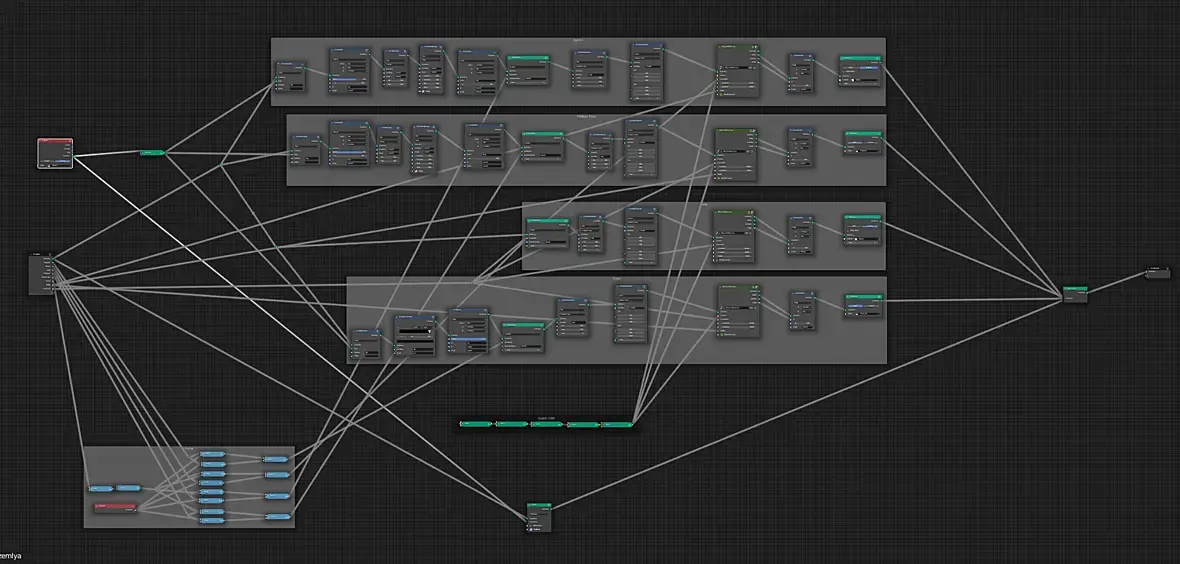Select the red-header node outlined in white

click(56, 153)
